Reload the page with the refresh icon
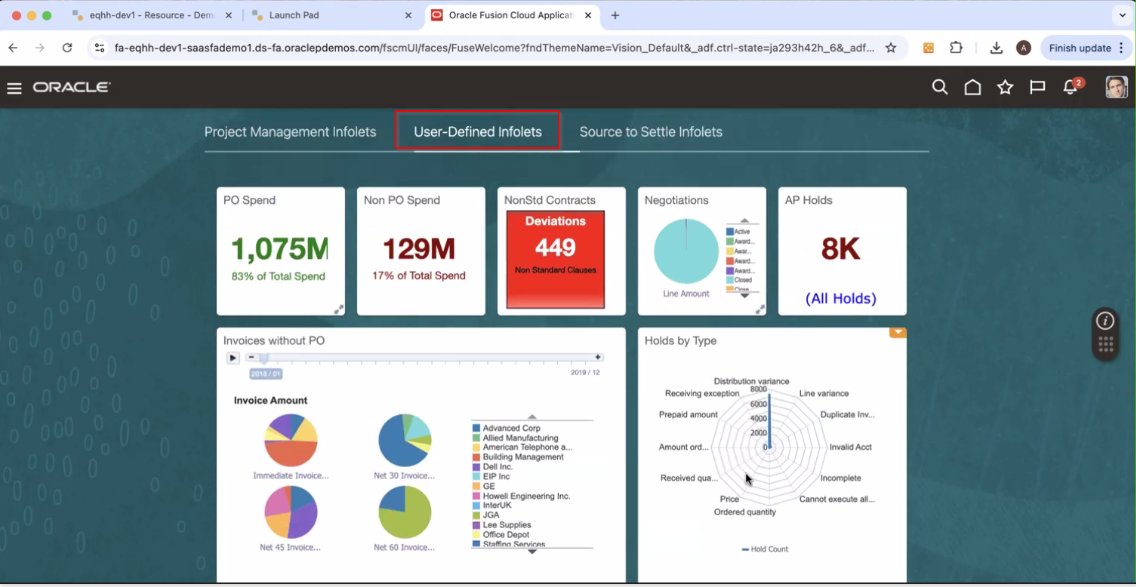 (67, 48)
